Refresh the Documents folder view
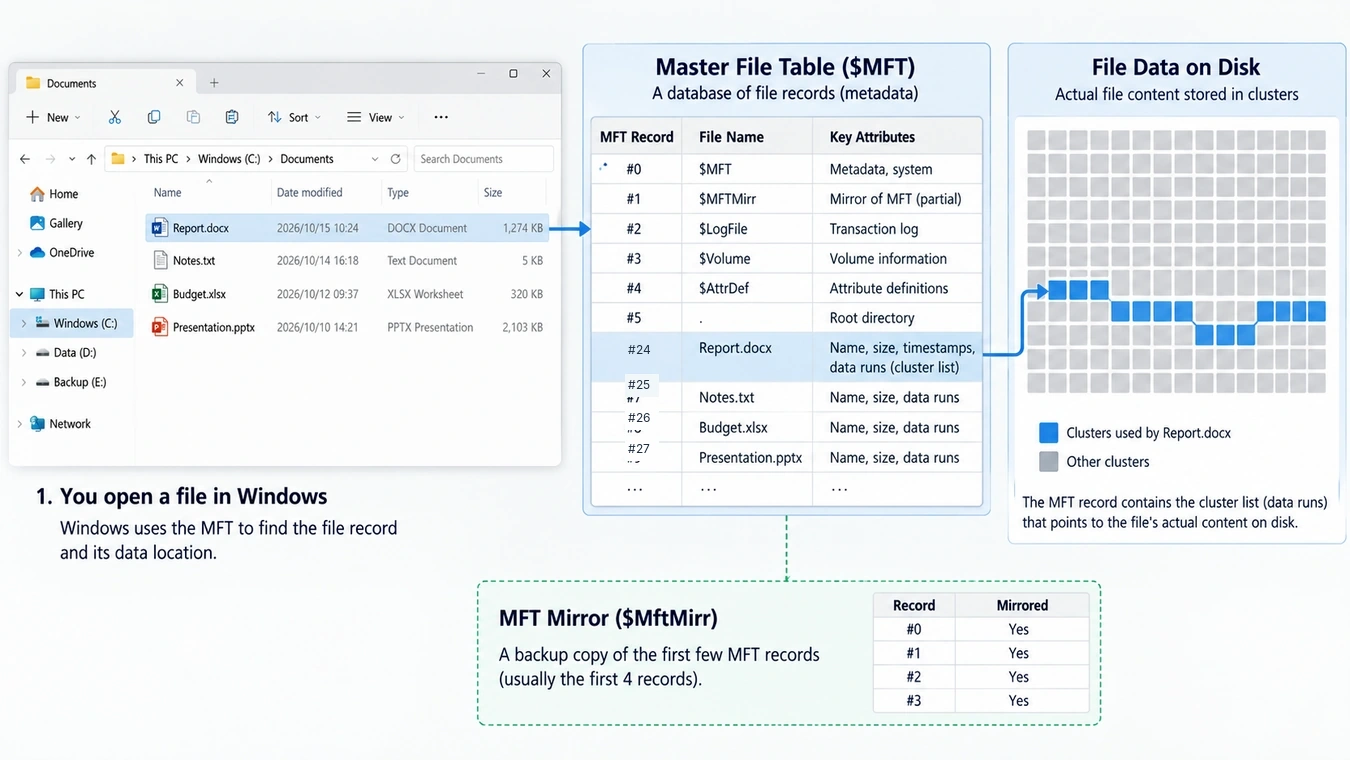This screenshot has width=1350, height=760. pyautogui.click(x=396, y=159)
